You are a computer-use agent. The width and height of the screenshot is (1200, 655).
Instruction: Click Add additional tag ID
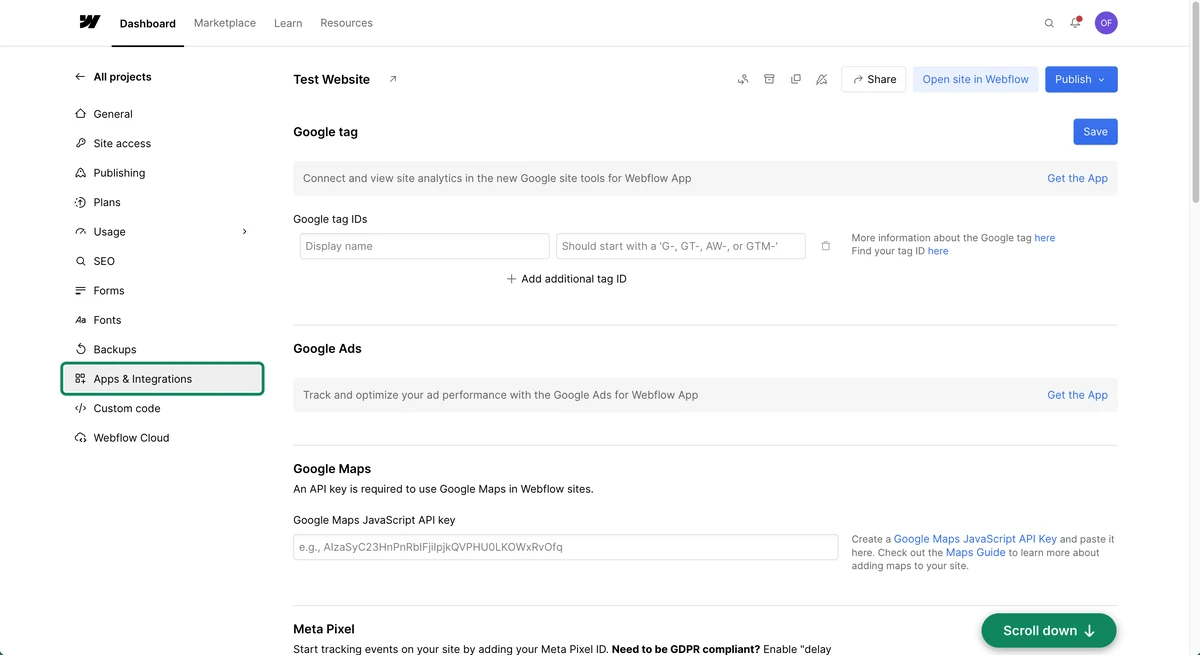point(566,279)
